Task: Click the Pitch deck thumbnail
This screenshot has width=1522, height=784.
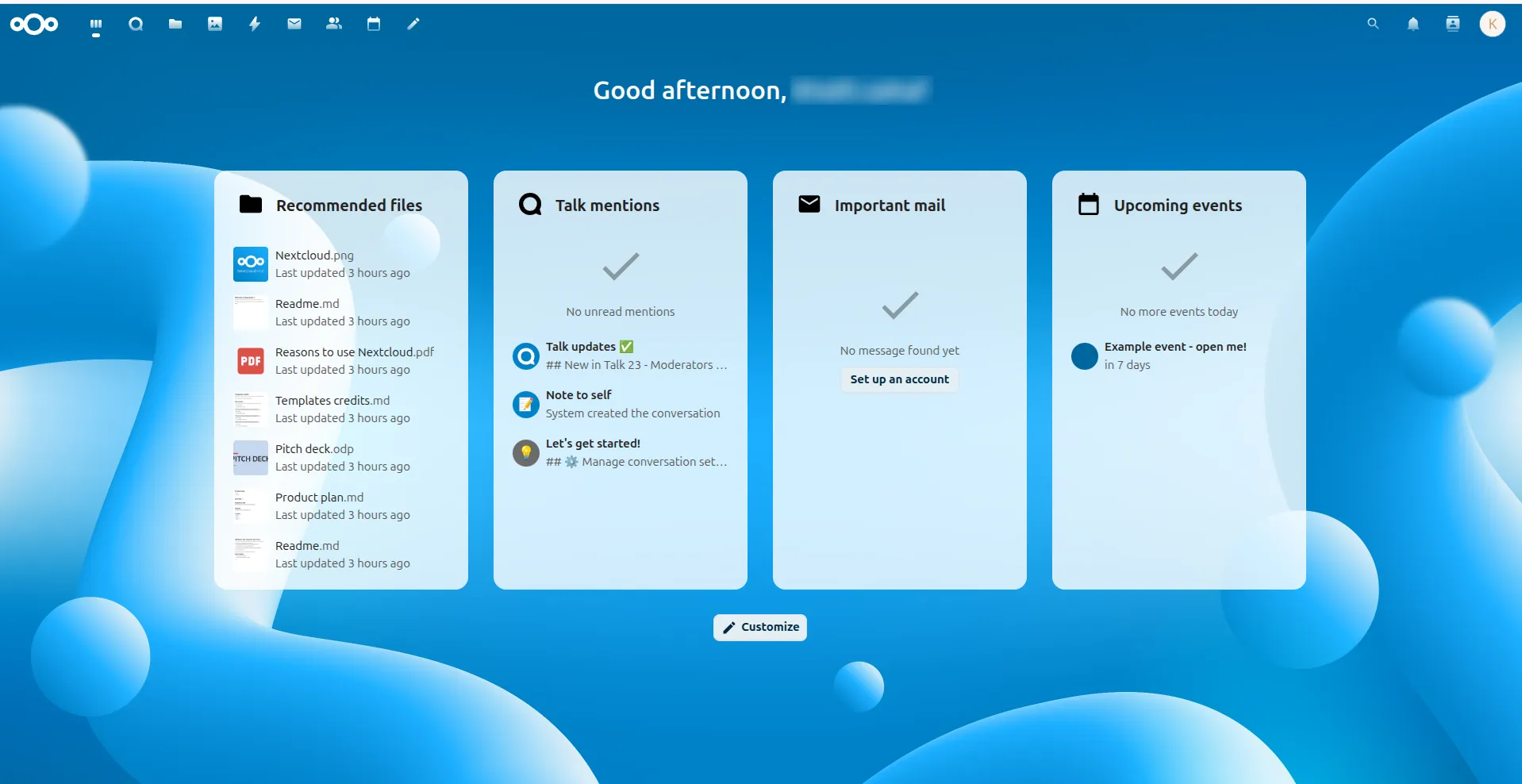Action: point(251,458)
